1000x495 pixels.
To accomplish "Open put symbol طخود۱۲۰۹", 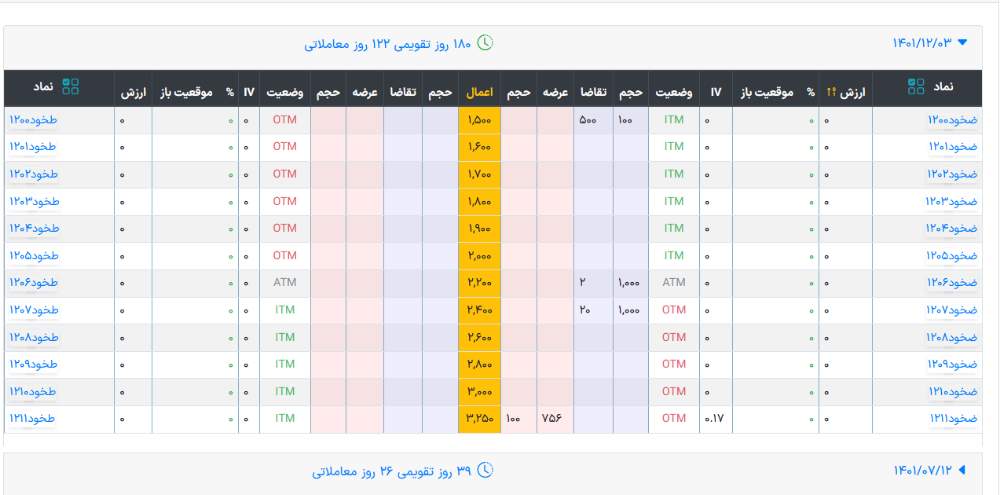I will coord(33,364).
